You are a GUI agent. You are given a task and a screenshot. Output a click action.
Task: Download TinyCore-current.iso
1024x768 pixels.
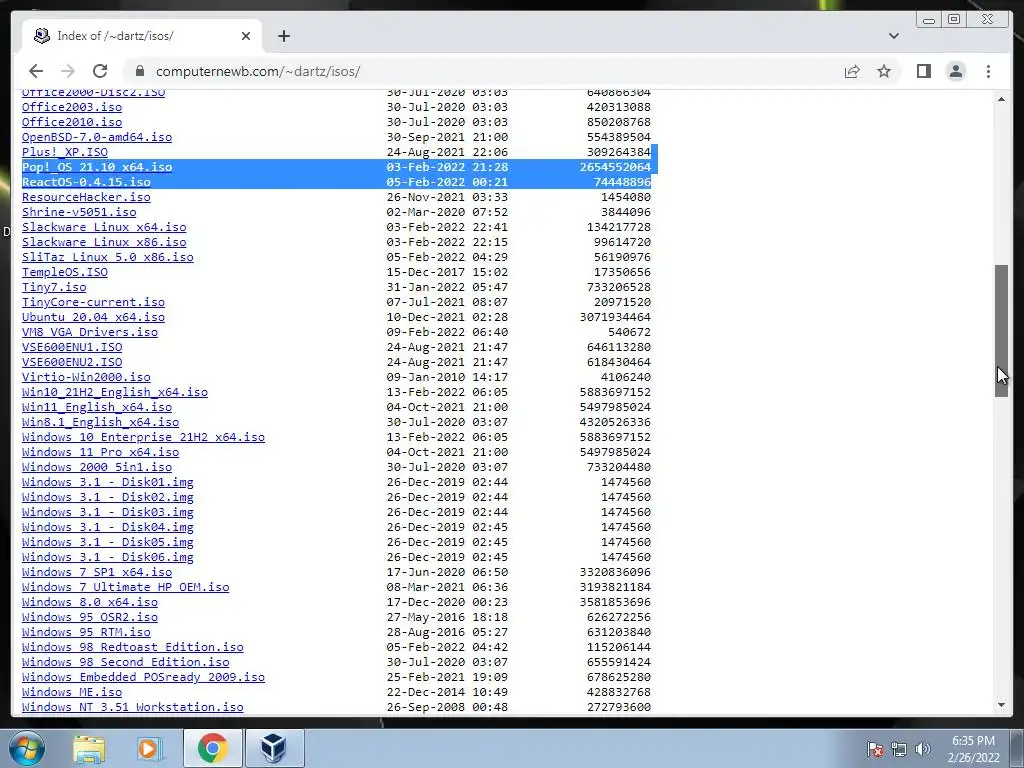click(x=93, y=302)
